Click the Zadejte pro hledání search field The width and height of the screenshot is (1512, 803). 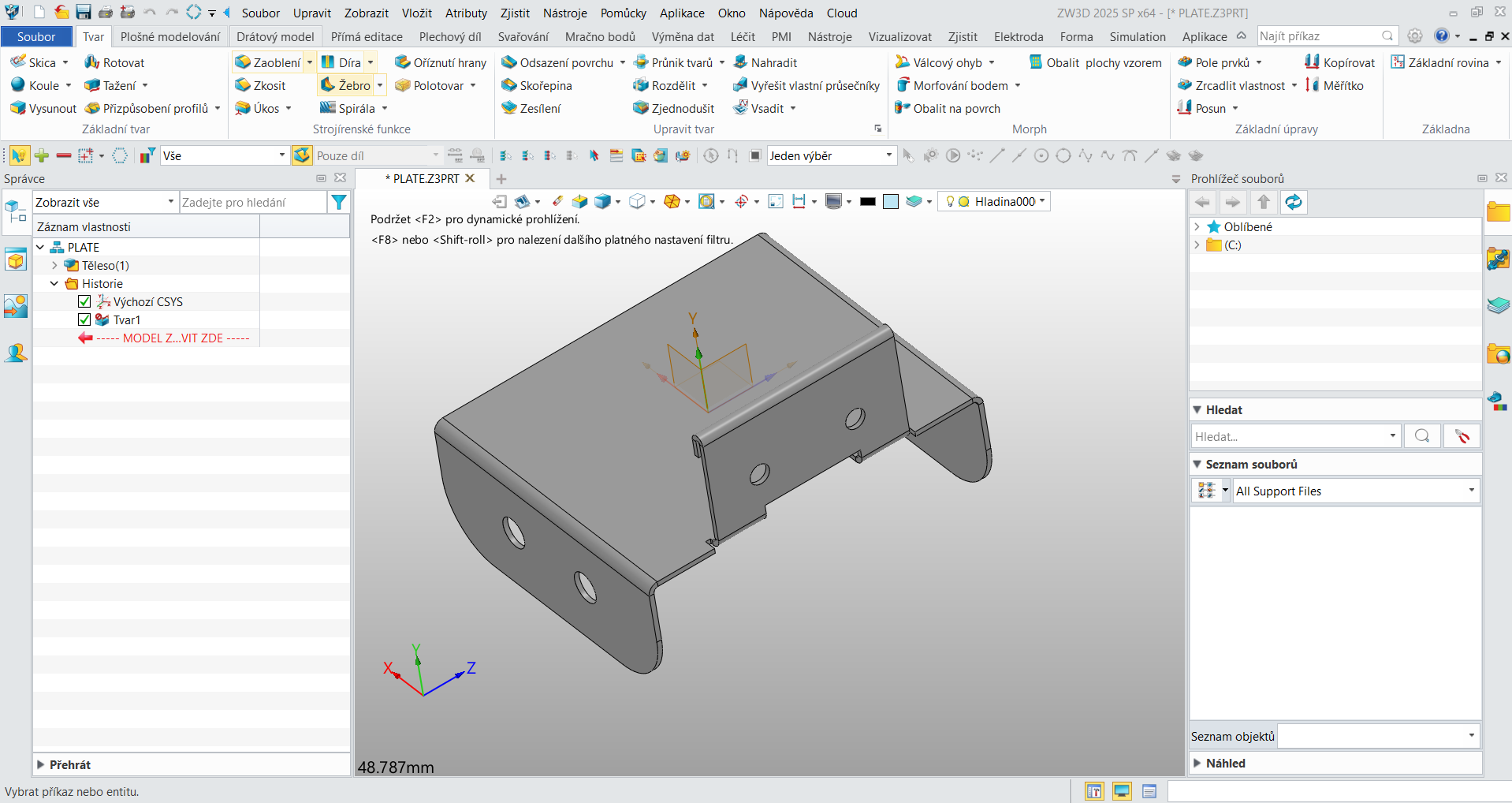[253, 202]
